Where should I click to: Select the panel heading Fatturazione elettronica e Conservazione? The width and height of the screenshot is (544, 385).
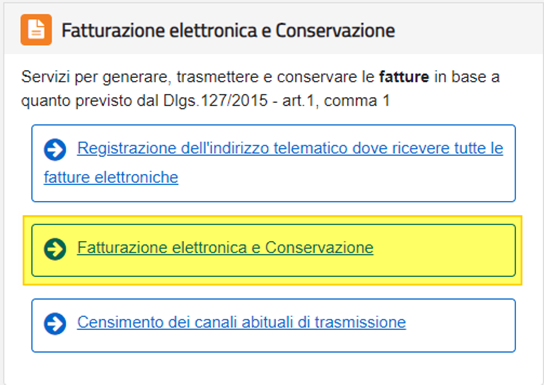[x=228, y=31]
